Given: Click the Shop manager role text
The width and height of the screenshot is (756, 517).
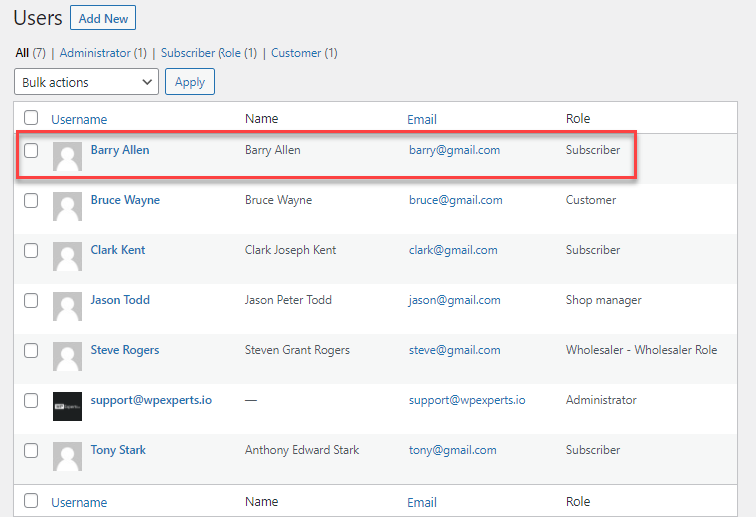Looking at the screenshot, I should pyautogui.click(x=604, y=300).
